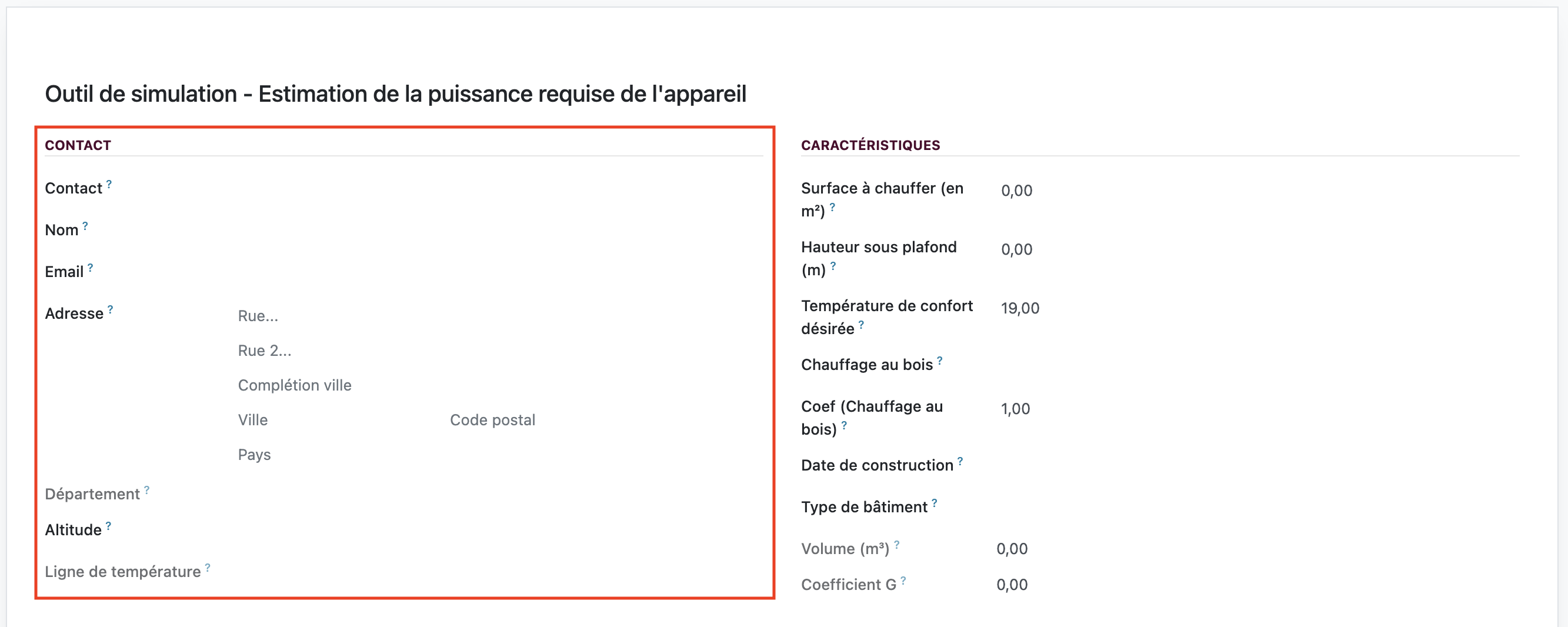The image size is (1568, 627).
Task: Click the question mark next to Email
Action: coord(90,267)
